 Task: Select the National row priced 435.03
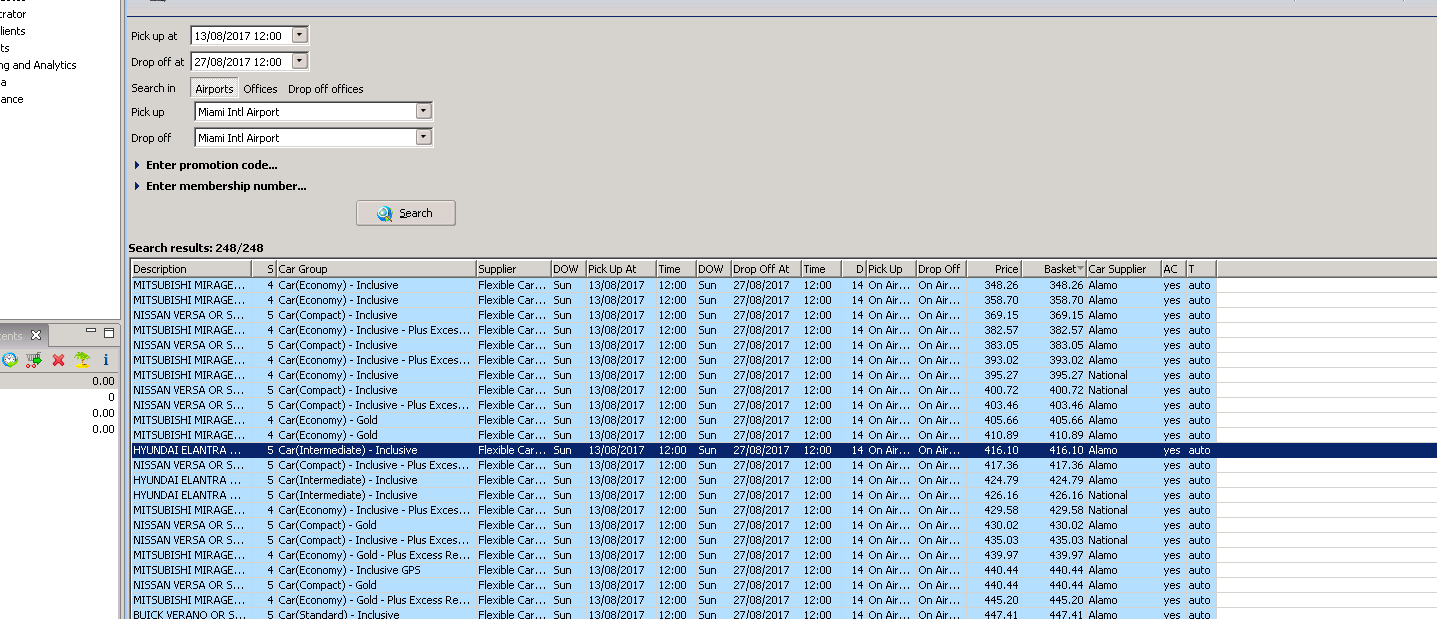(x=673, y=540)
